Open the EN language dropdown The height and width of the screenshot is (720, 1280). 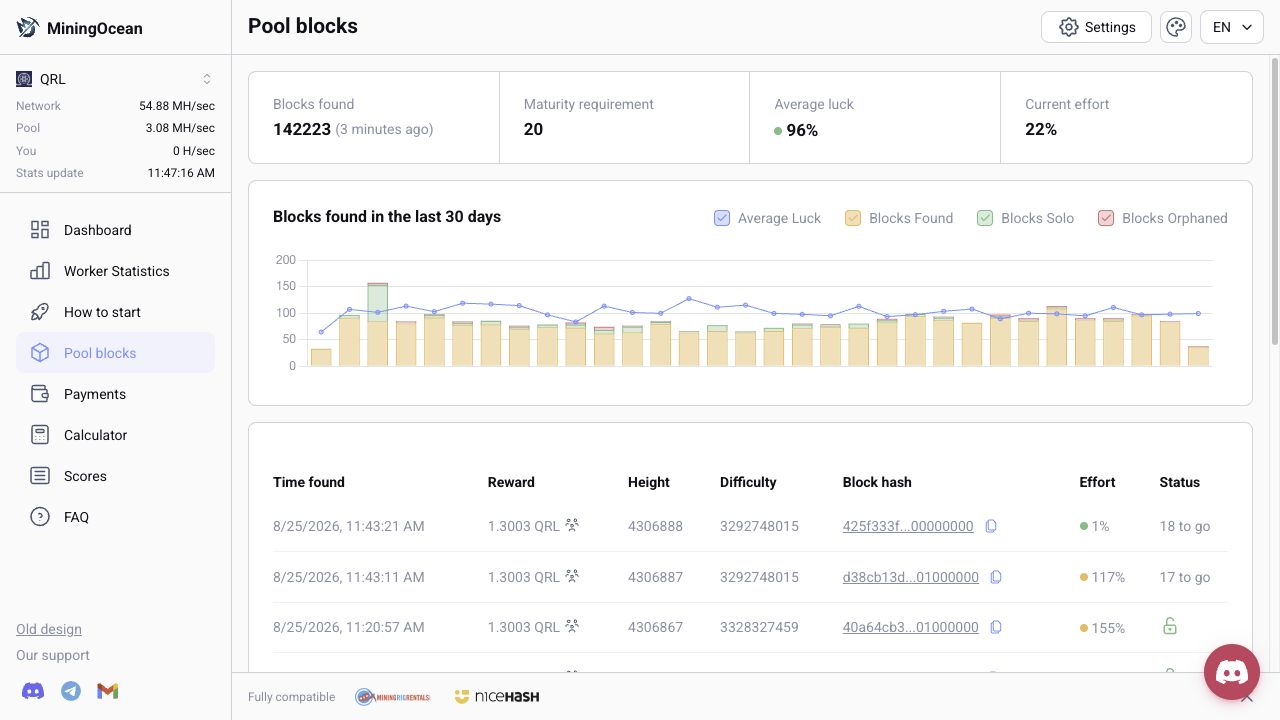[1232, 27]
